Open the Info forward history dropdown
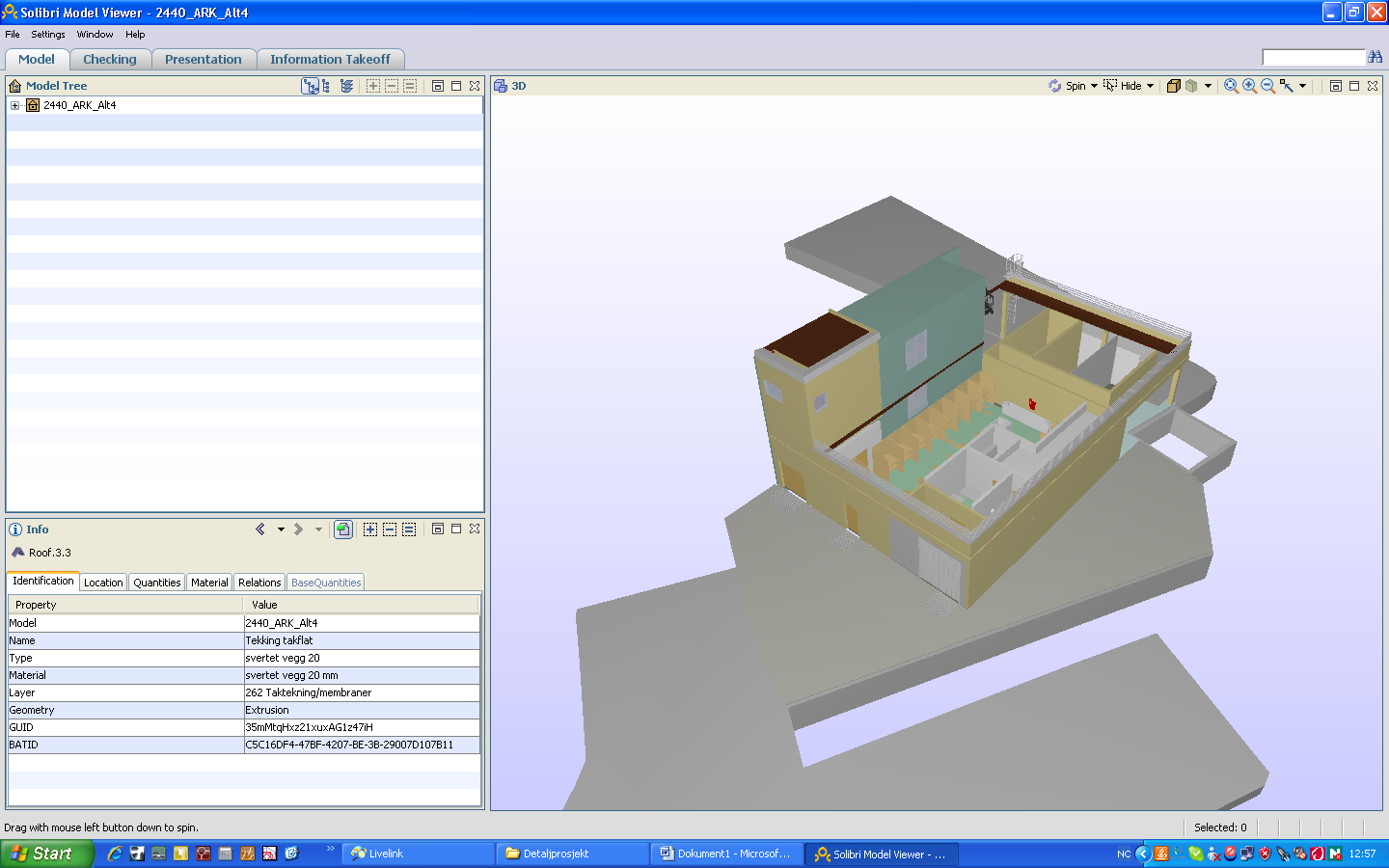Viewport: 1389px width, 868px height. point(318,529)
